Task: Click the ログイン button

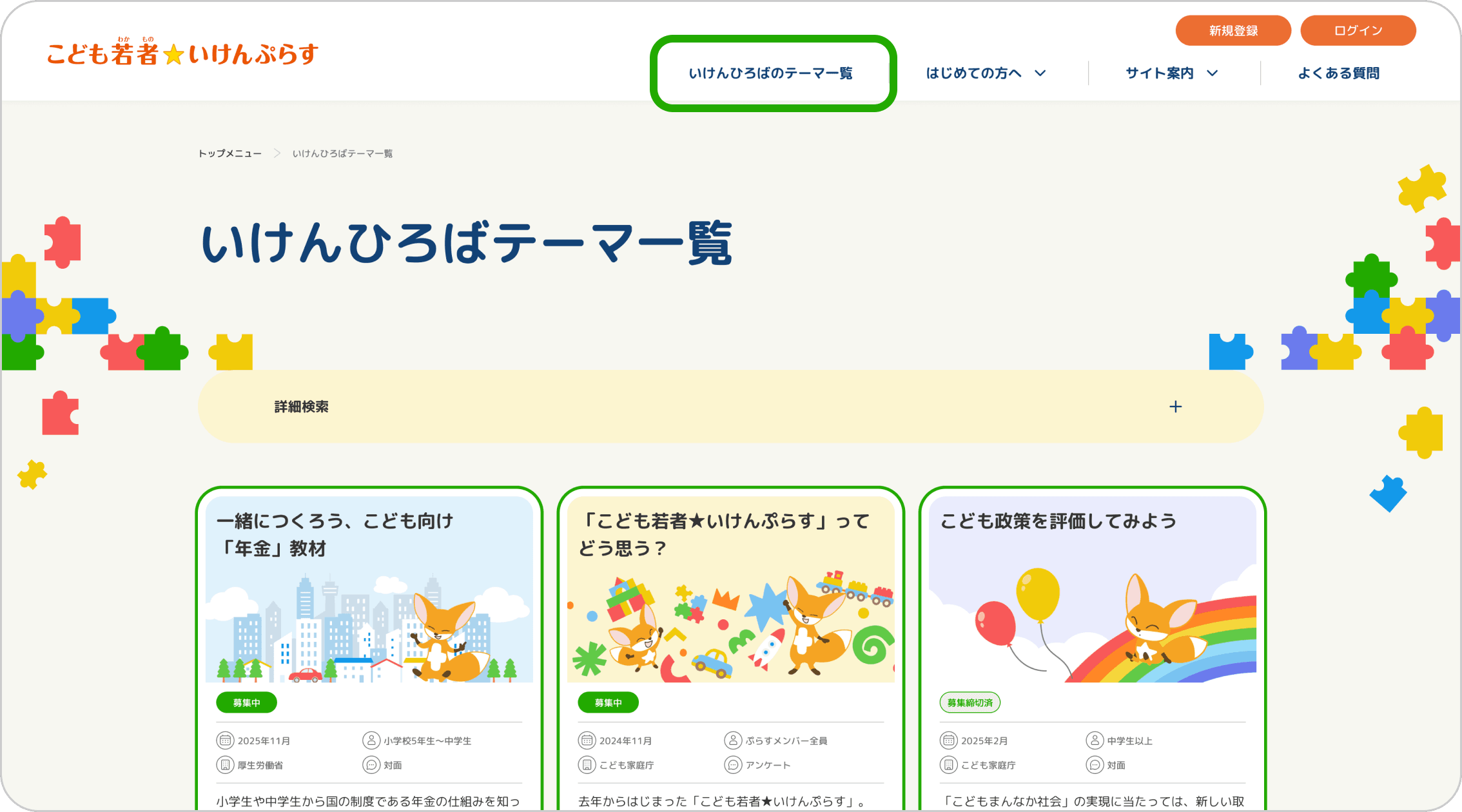Action: point(1358,30)
